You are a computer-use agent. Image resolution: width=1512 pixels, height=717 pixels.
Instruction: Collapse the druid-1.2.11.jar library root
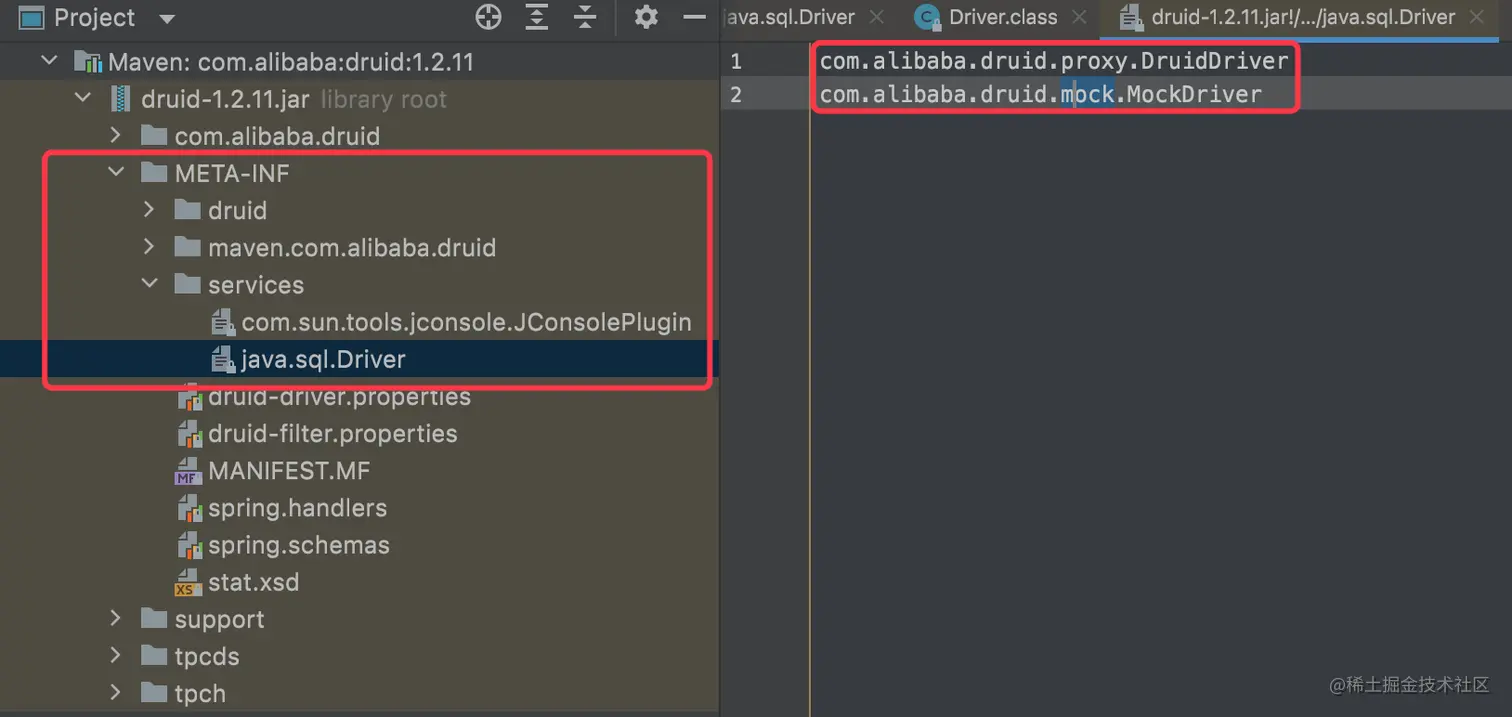coord(83,98)
